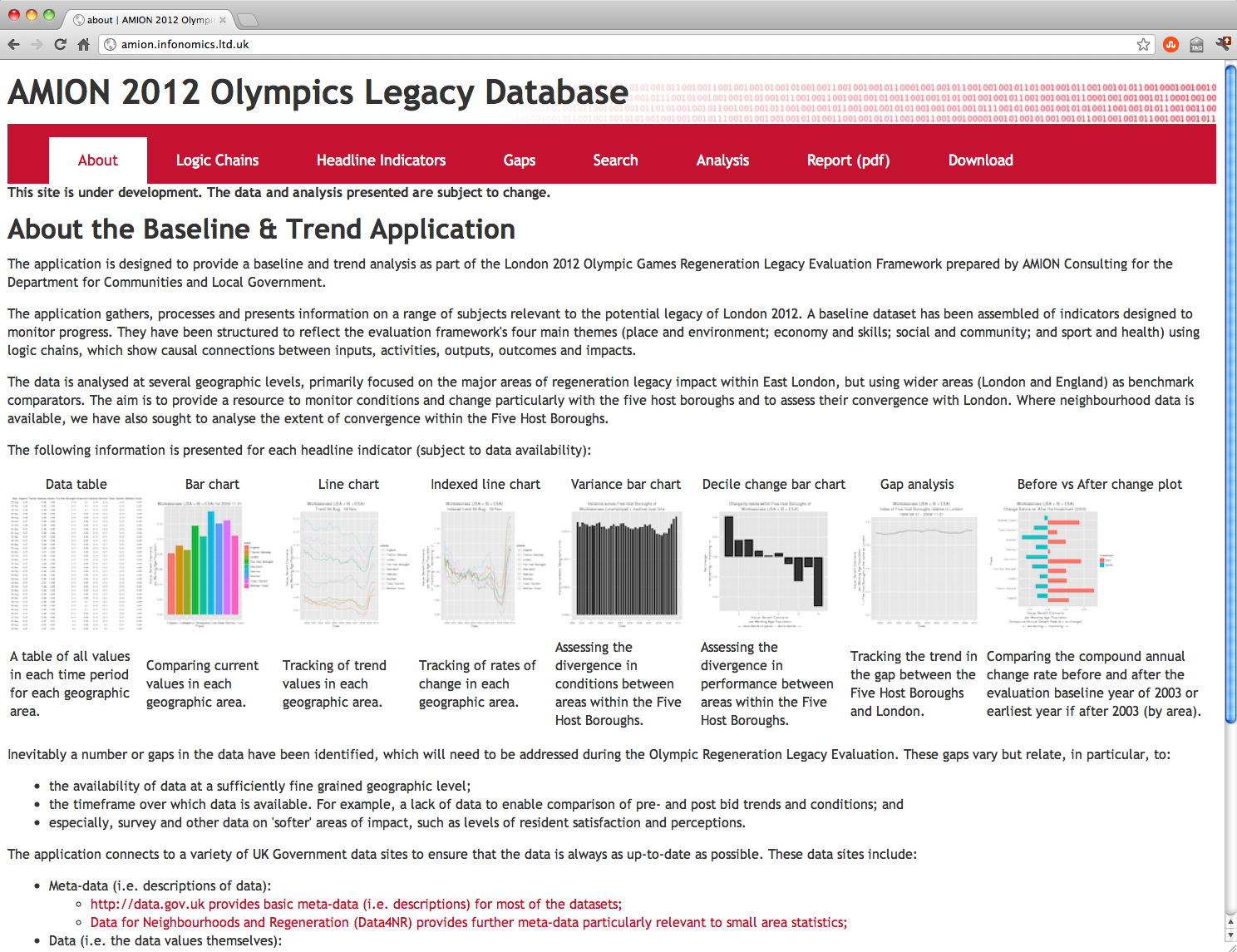Open the http://data.gov.uk meta-data link

[356, 904]
